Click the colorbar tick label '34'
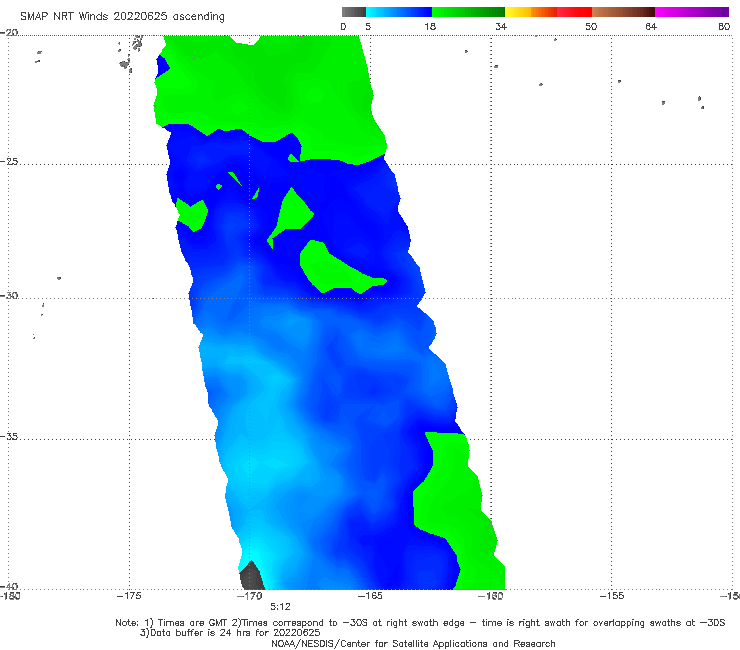The width and height of the screenshot is (740, 650). 501,27
